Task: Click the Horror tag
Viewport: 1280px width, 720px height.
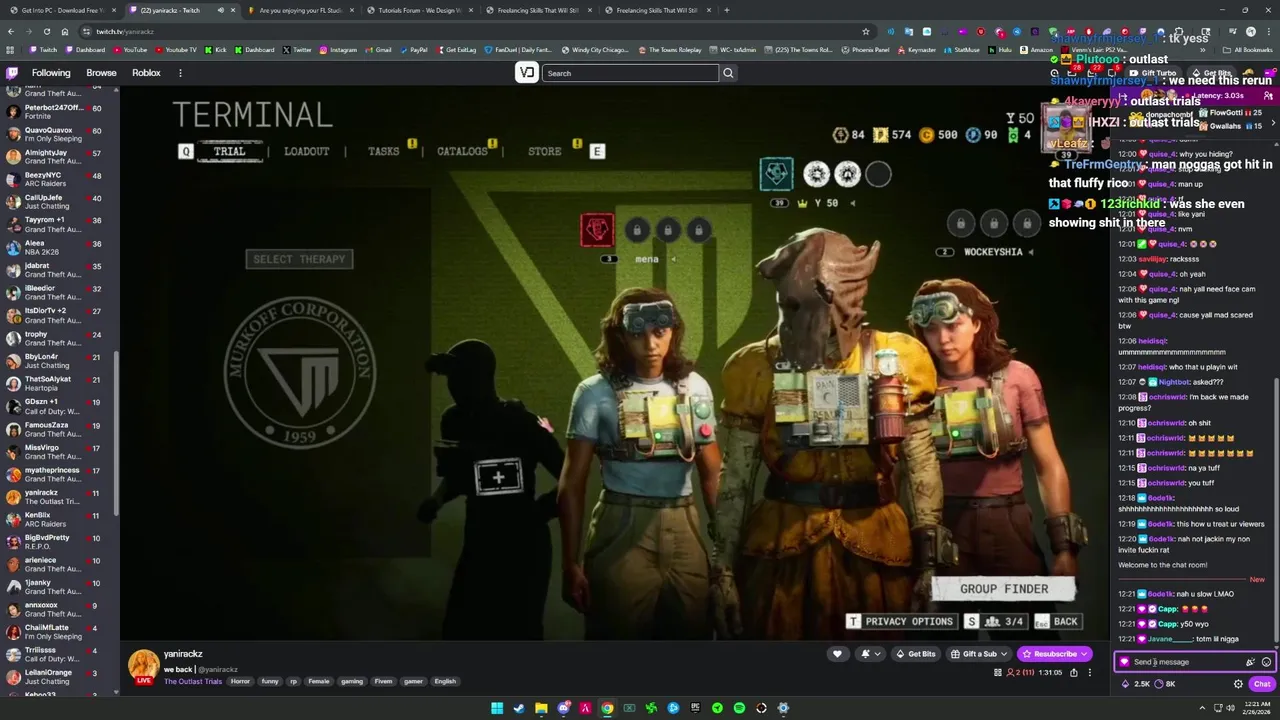Action: tap(240, 681)
